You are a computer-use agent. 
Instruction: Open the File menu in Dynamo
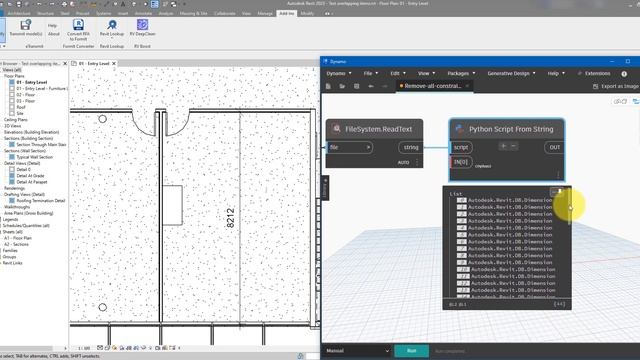point(371,73)
